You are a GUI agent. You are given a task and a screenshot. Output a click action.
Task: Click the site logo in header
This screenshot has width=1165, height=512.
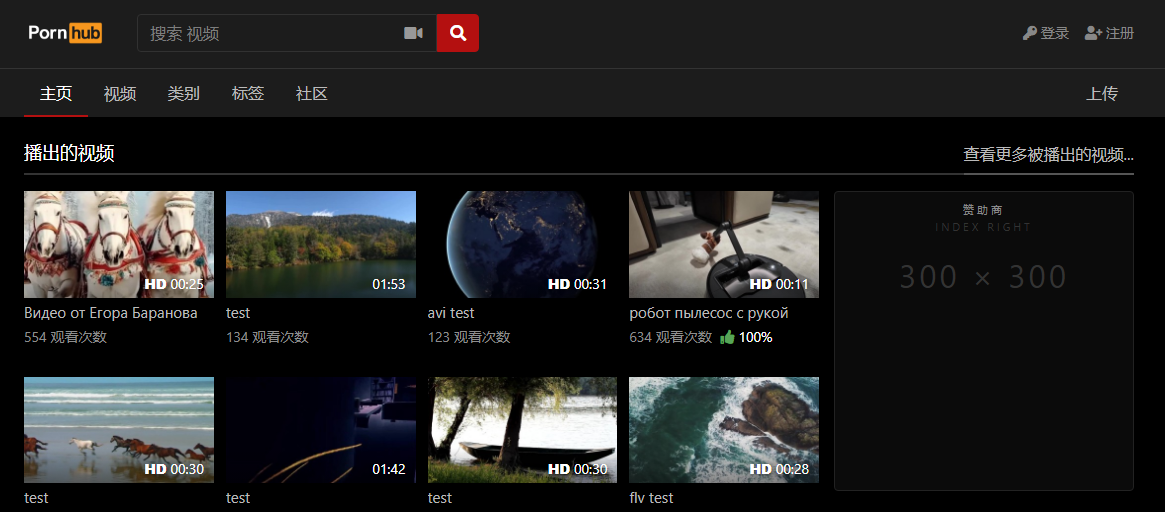(65, 33)
